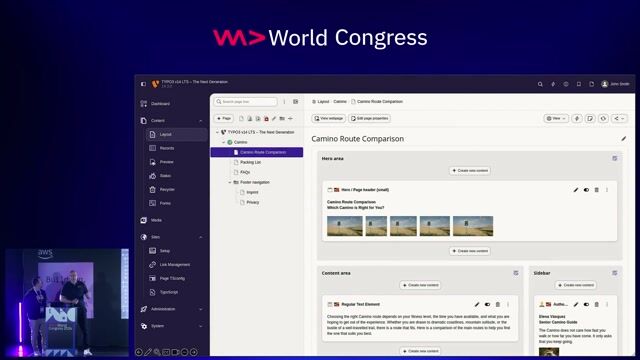Screen dimensions: 640x360
Task: Create new content at top of Hero area
Action: (x=470, y=171)
